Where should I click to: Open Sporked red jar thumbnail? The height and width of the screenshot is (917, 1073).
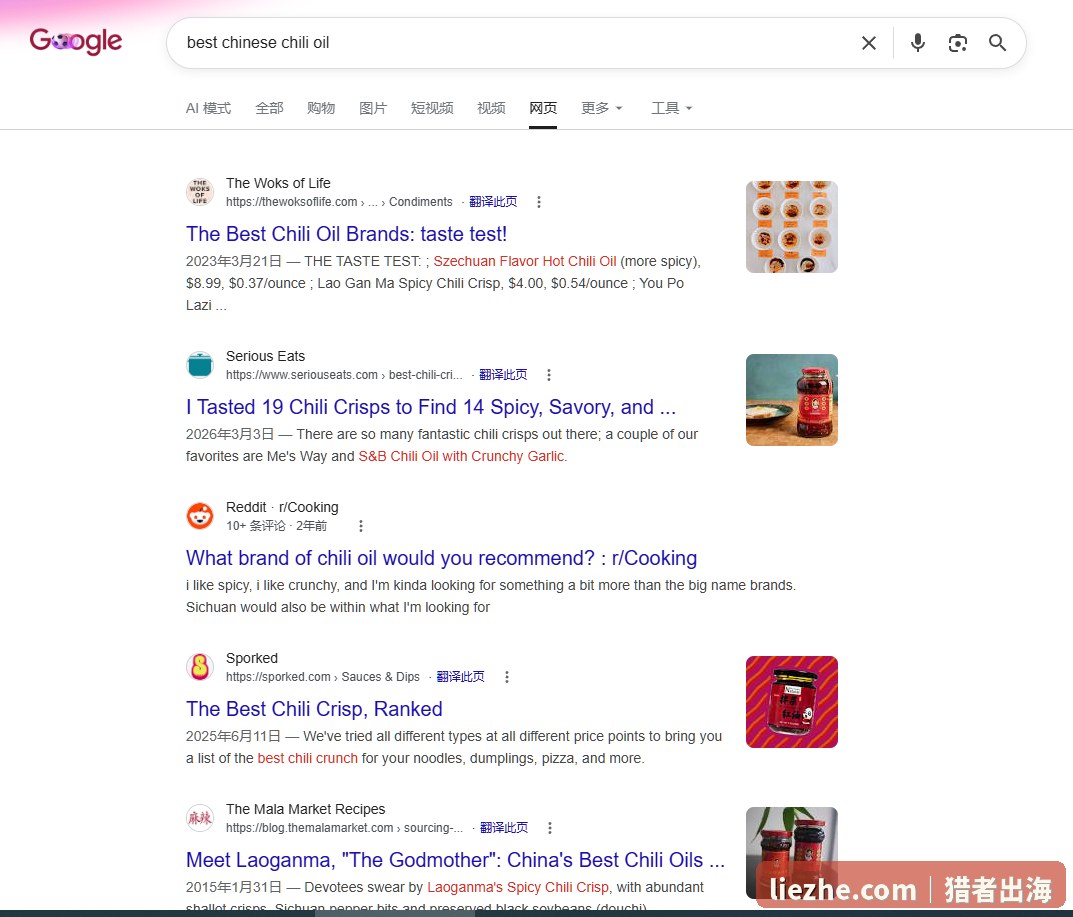792,702
